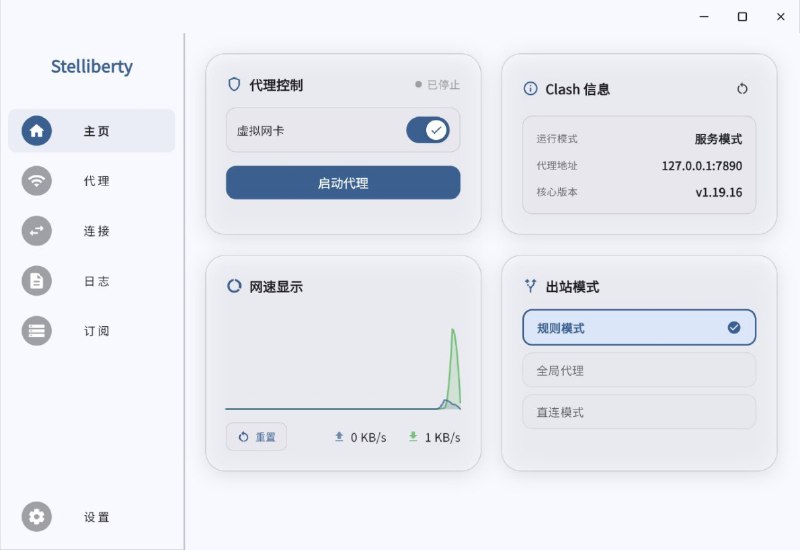Open the Logs (日志) document icon

(37, 281)
